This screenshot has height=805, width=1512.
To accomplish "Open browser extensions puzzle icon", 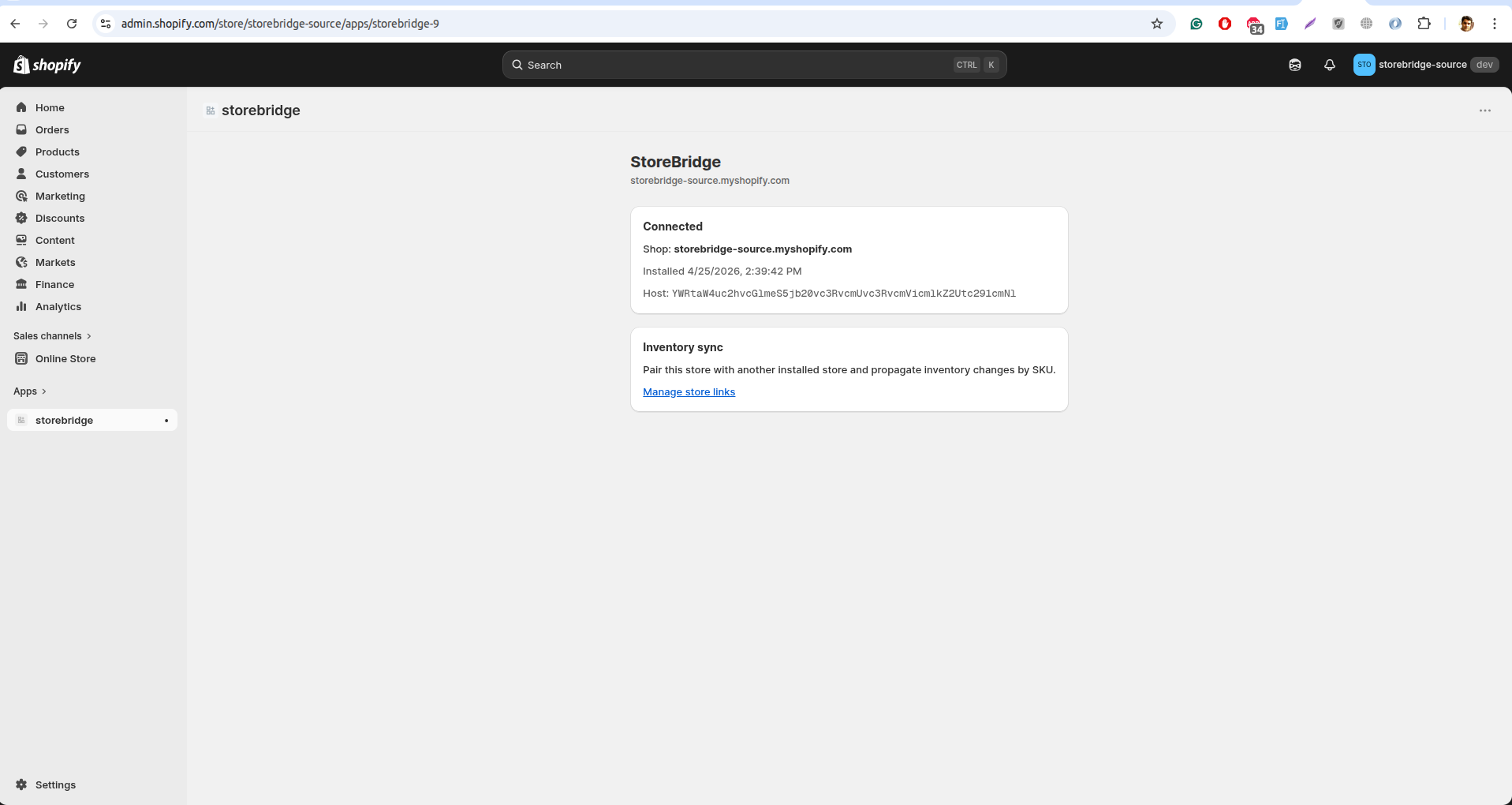I will 1424,24.
